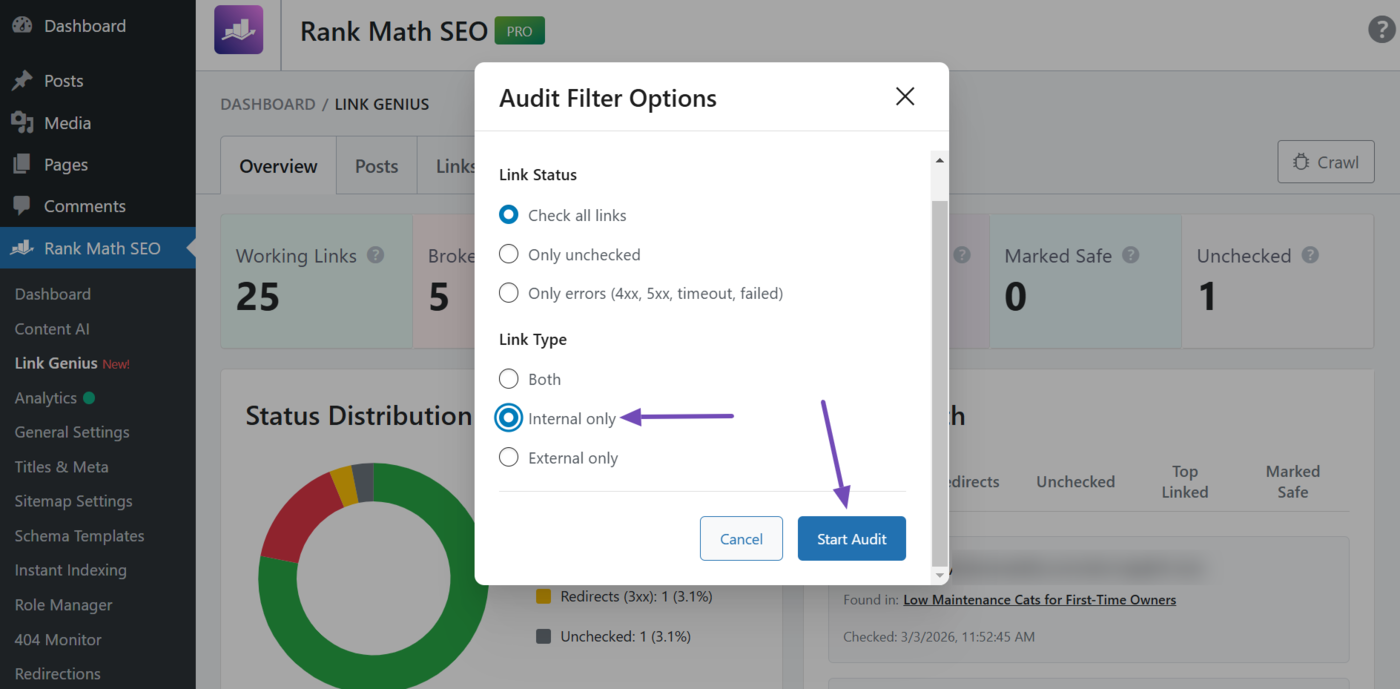Click the modal scrollbar down arrow

point(938,575)
